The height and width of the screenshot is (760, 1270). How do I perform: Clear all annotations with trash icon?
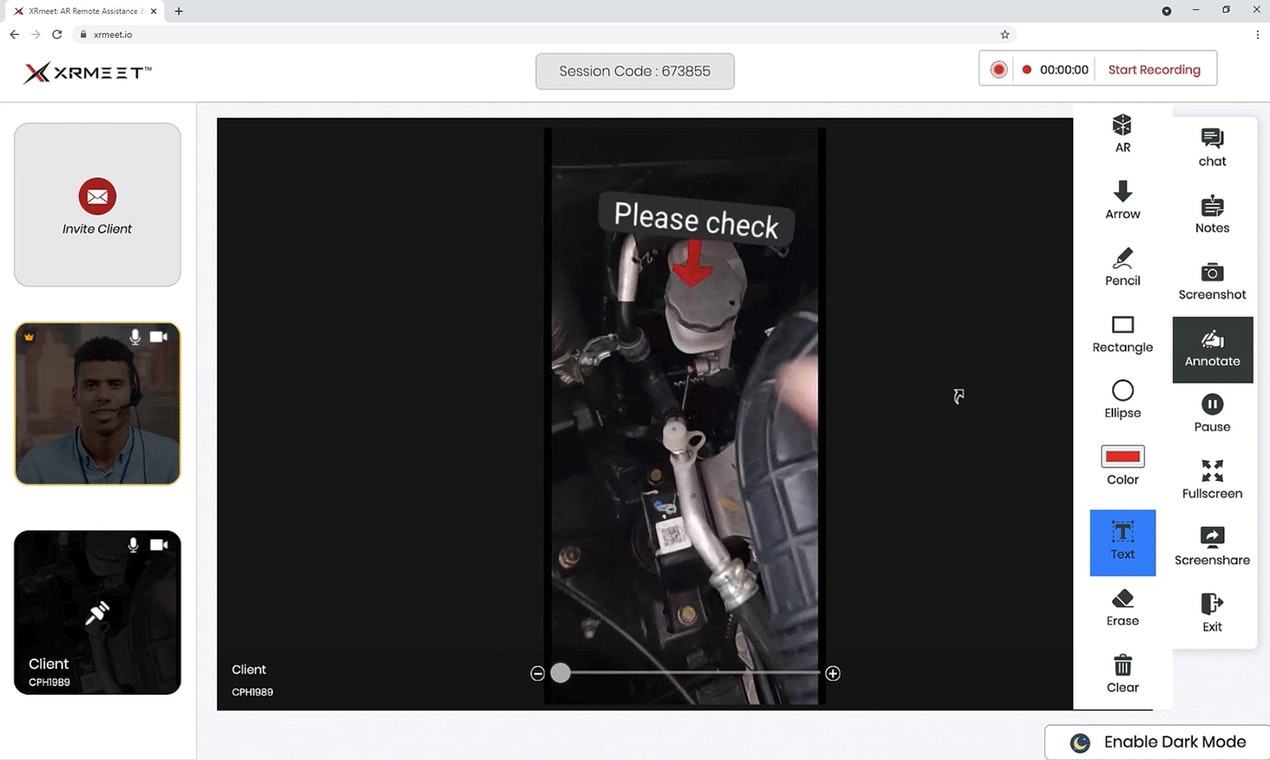click(1122, 674)
